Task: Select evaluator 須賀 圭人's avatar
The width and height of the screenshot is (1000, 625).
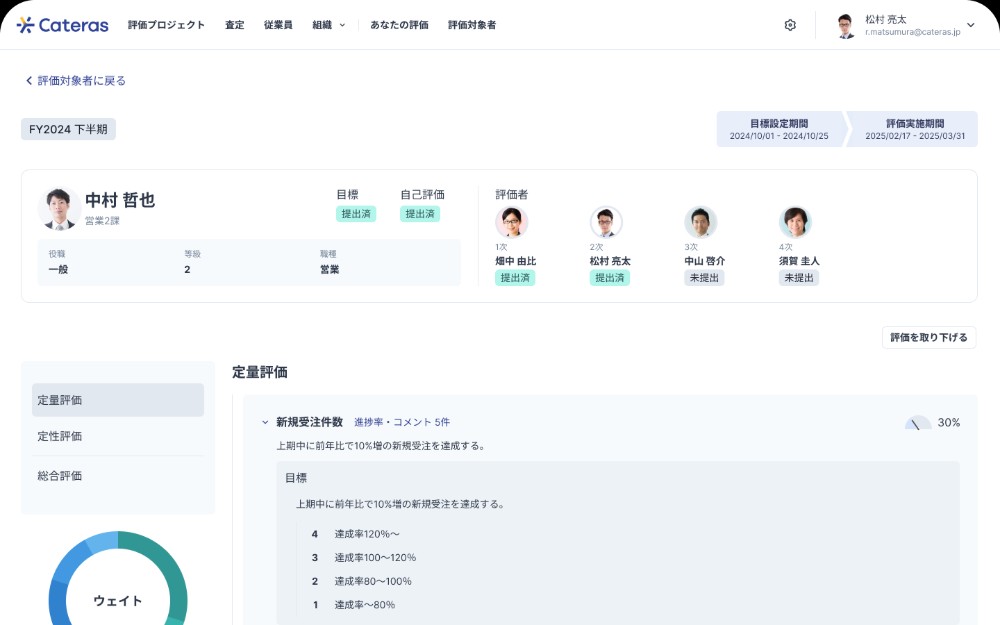Action: tap(795, 222)
